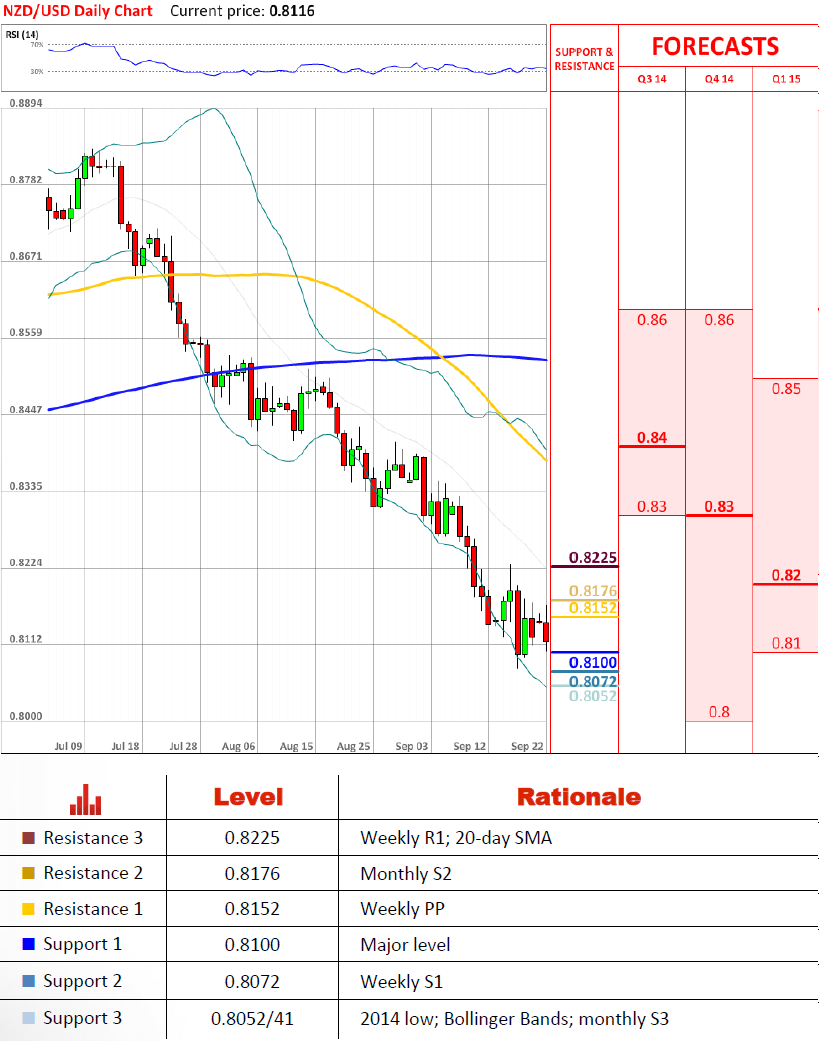Click the 'Weekly S1' rationale cell

pyautogui.click(x=402, y=981)
